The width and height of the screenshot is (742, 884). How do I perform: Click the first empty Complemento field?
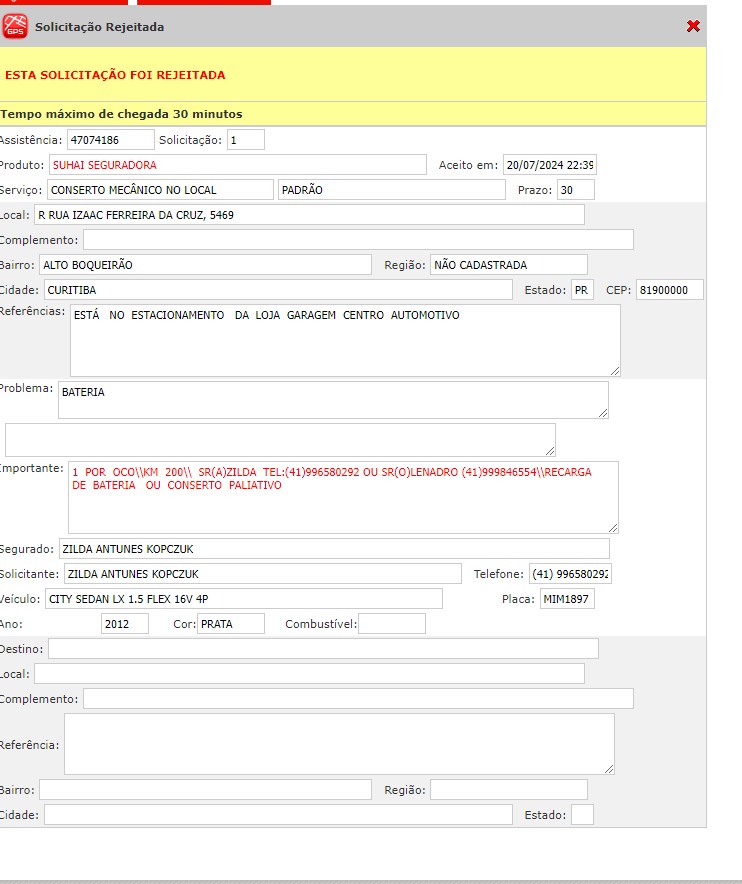point(358,240)
